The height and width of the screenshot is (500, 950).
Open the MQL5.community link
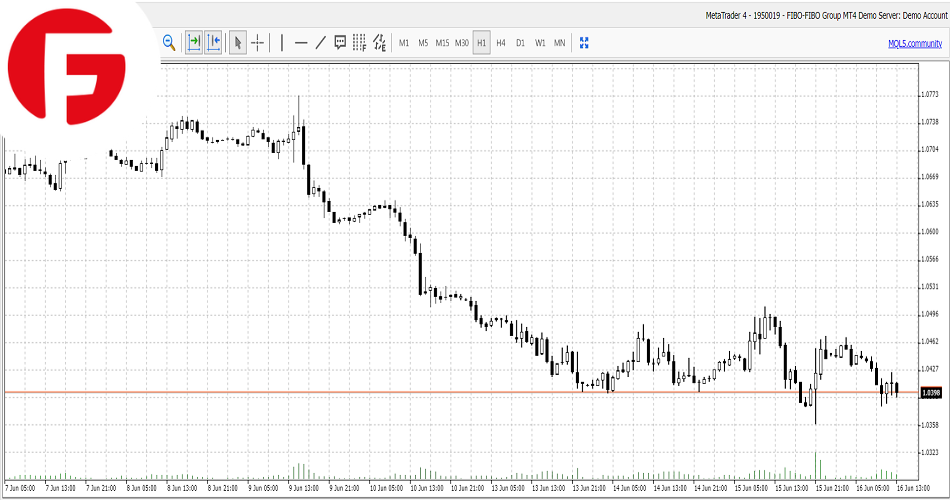pyautogui.click(x=914, y=43)
